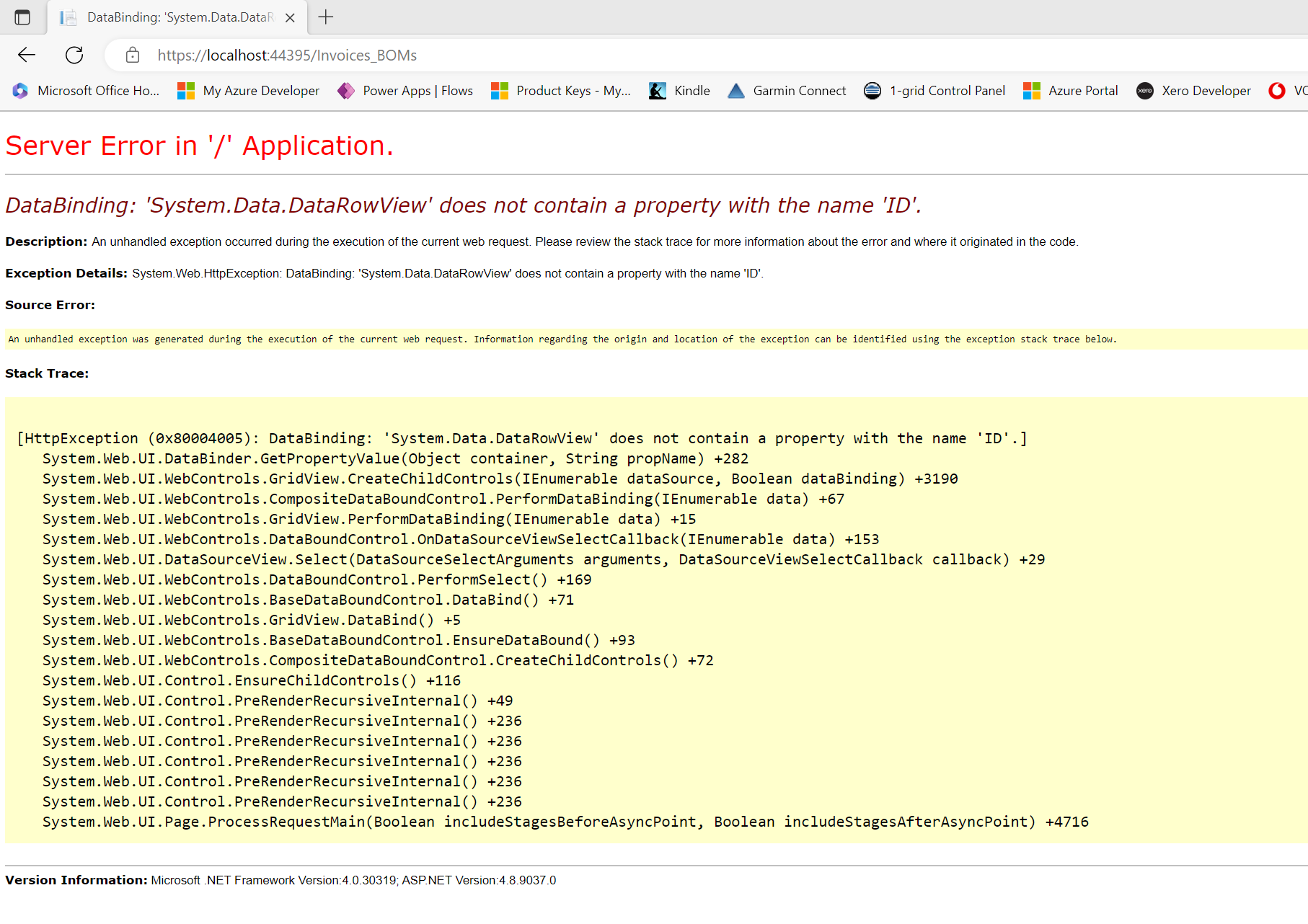Click the Power Apps diamond icon
Screen dimensions: 1308x924
(346, 91)
